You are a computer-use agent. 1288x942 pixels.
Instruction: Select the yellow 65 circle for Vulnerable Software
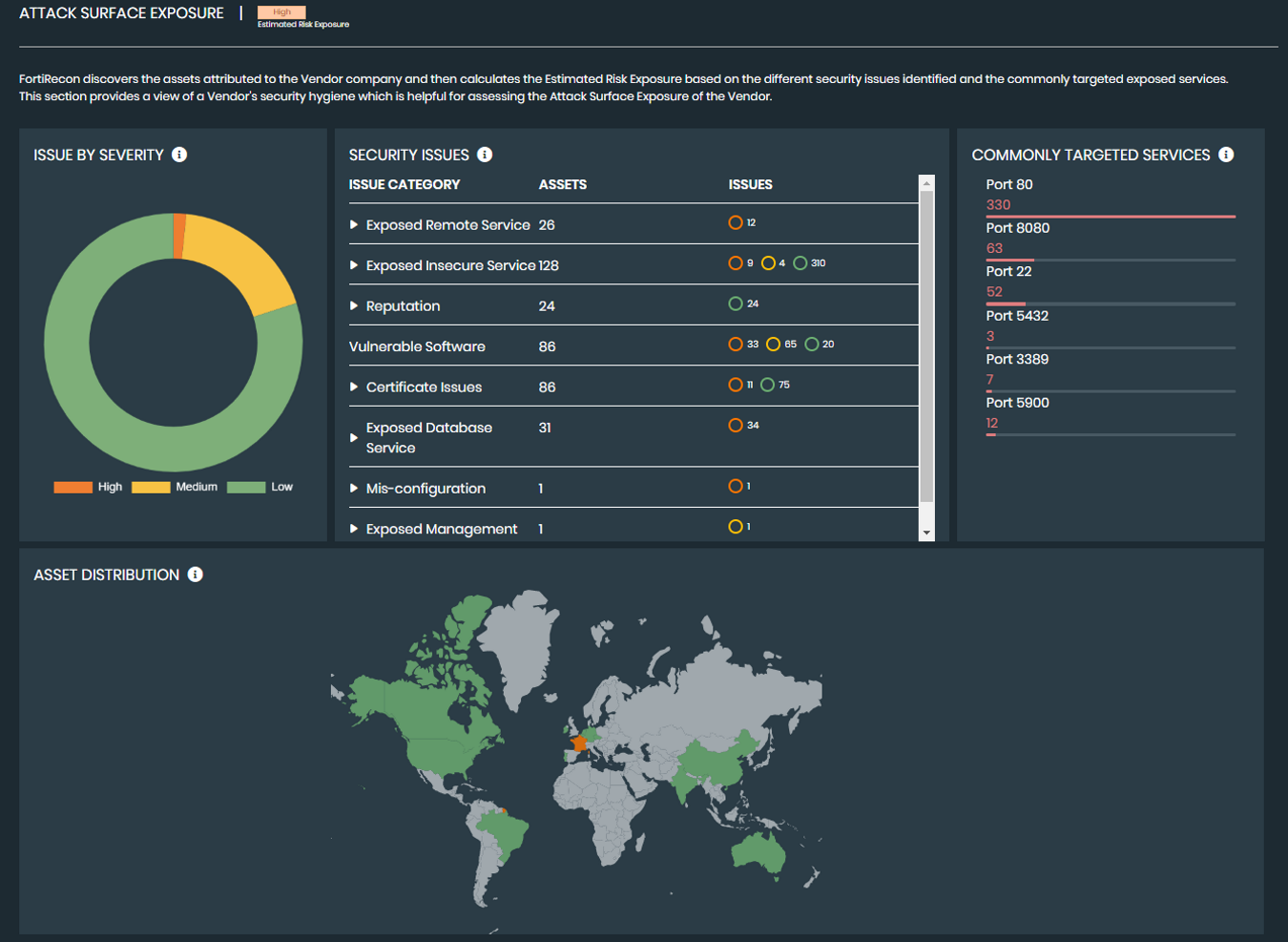pos(773,345)
